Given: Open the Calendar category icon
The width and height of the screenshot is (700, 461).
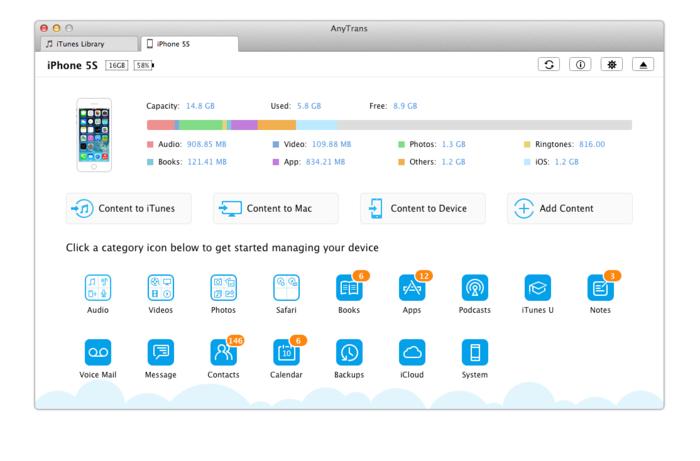Looking at the screenshot, I should click(x=286, y=353).
